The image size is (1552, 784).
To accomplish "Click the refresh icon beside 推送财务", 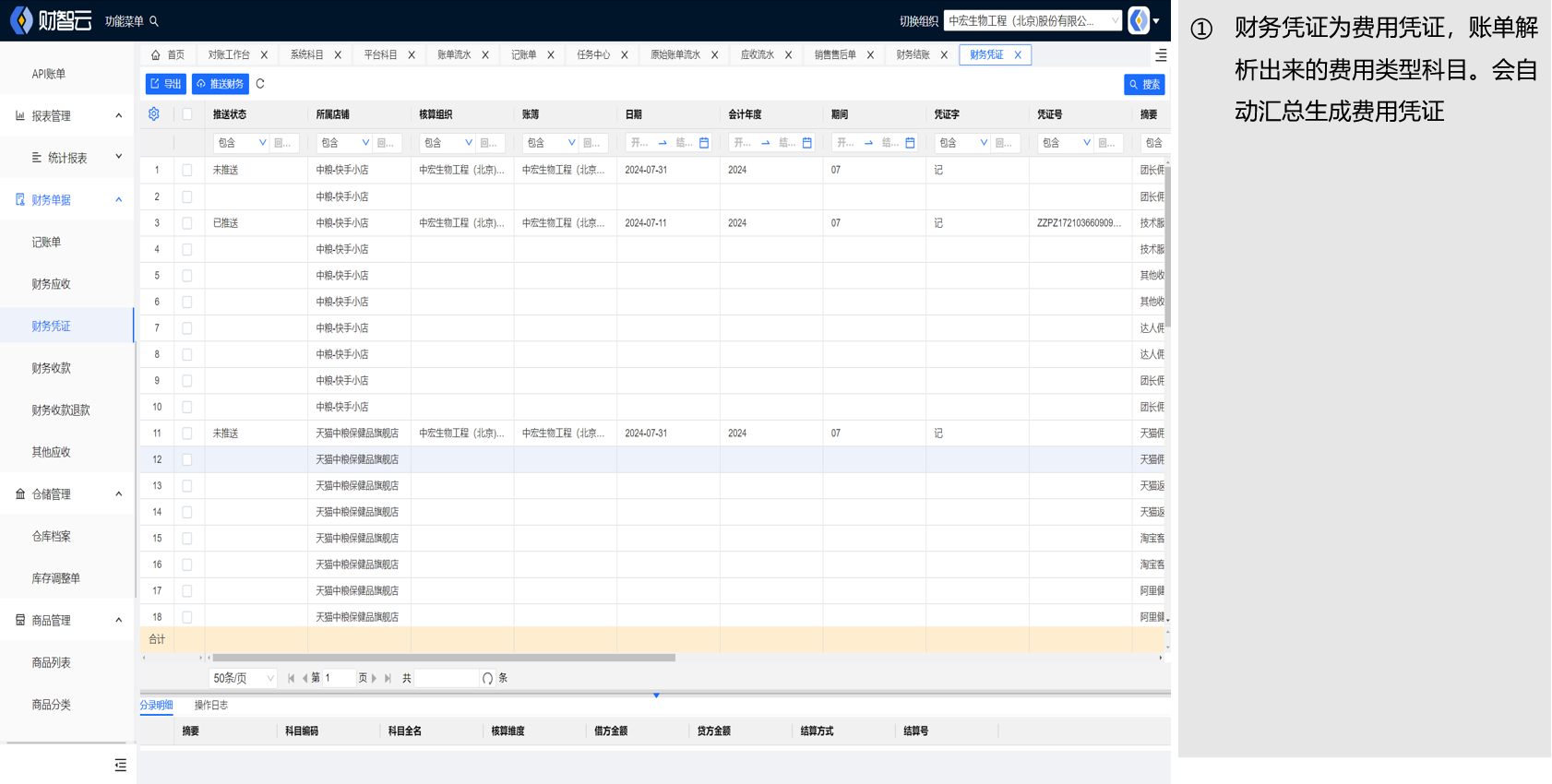I will (x=260, y=84).
